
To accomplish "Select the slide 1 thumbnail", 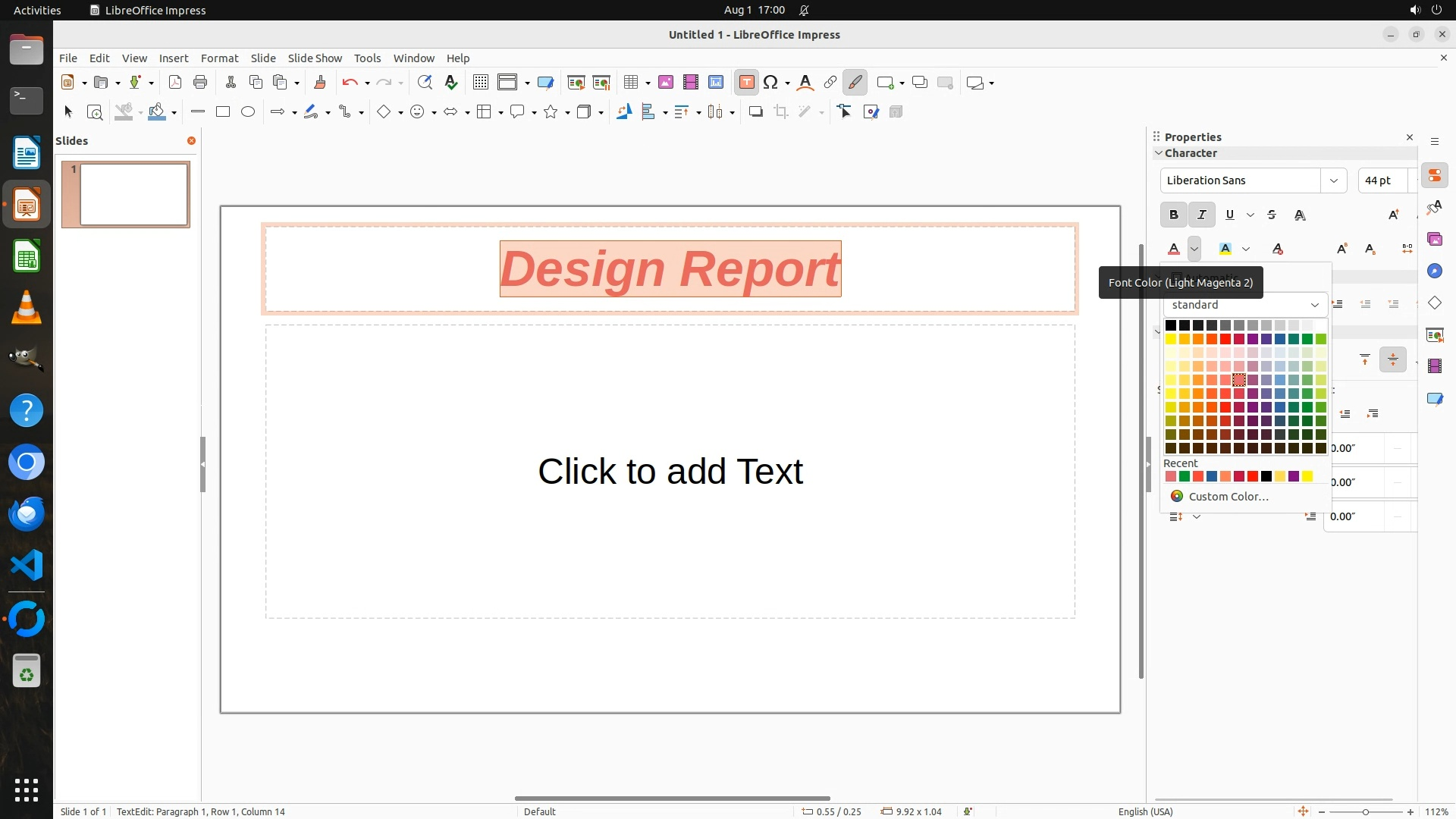I will point(134,195).
